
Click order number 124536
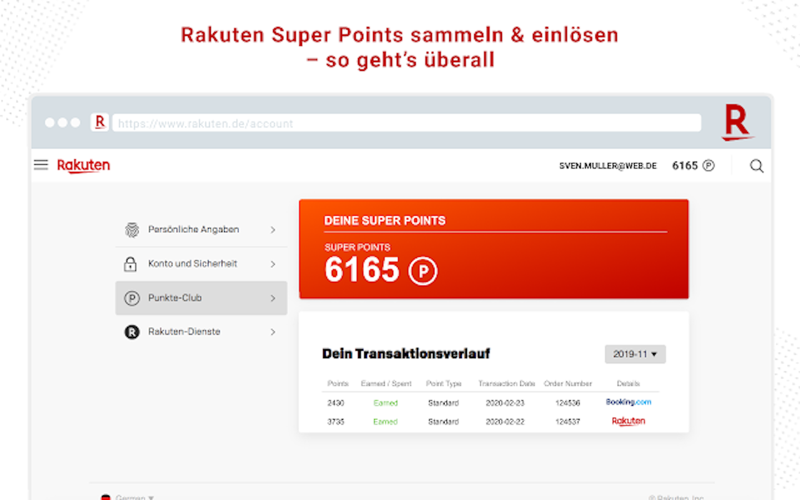tap(568, 403)
